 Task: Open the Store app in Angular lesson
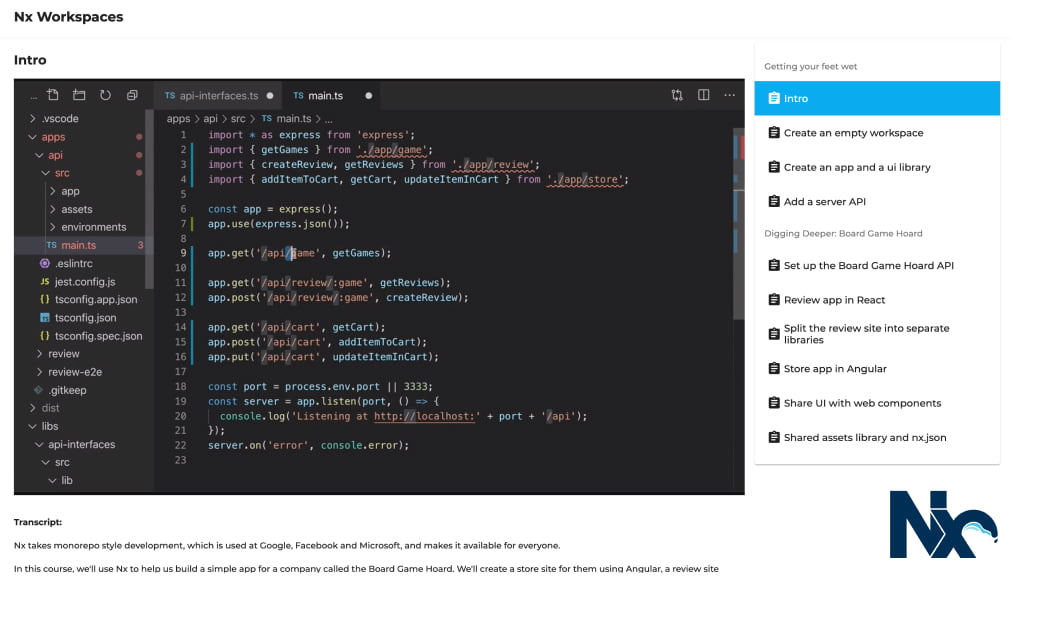coord(835,369)
